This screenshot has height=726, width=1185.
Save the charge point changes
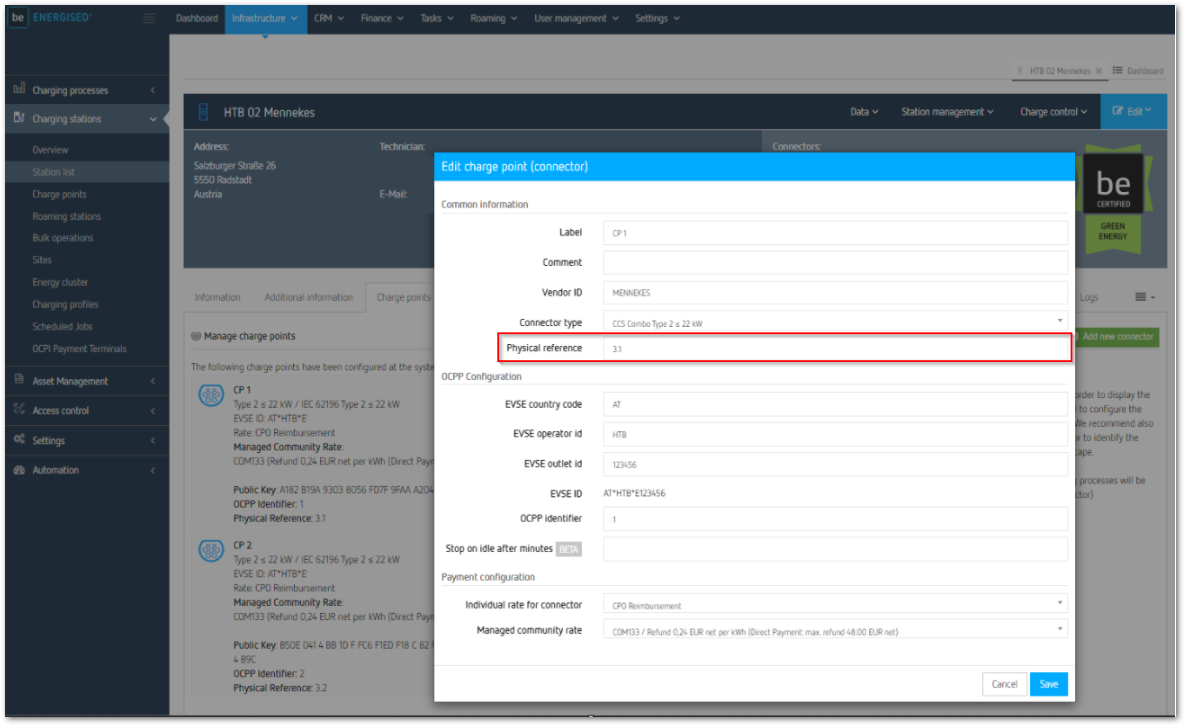point(1048,684)
